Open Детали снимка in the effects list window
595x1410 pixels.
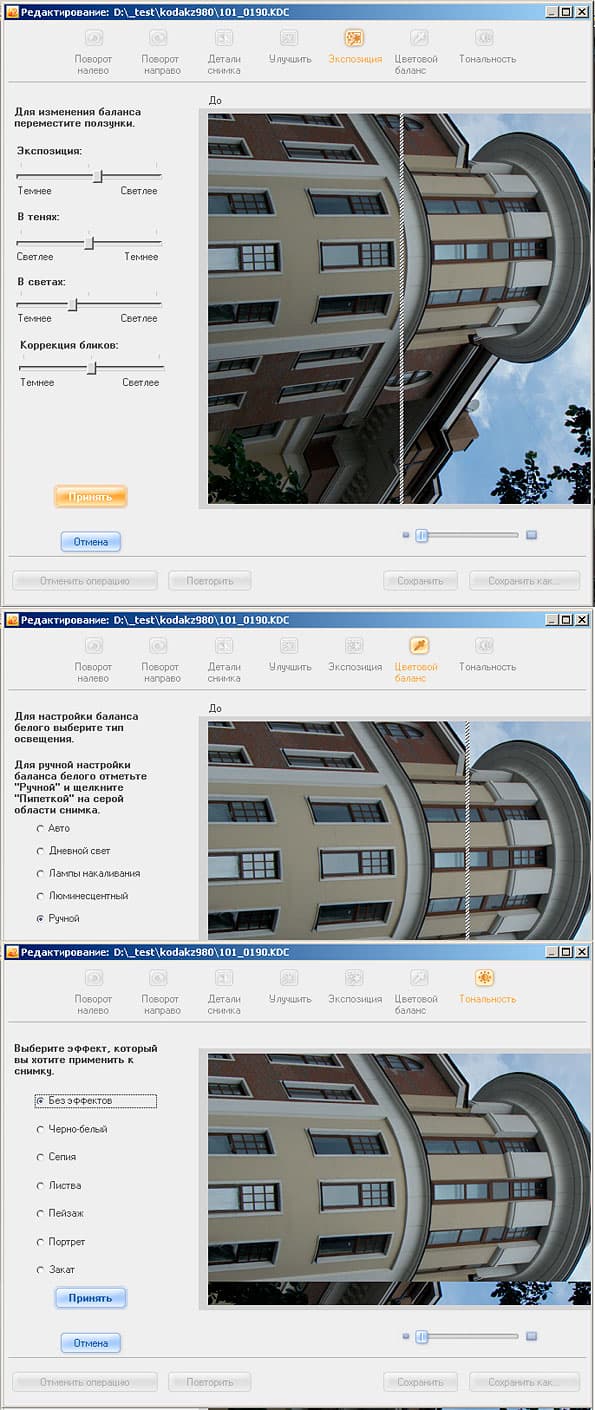pos(224,978)
